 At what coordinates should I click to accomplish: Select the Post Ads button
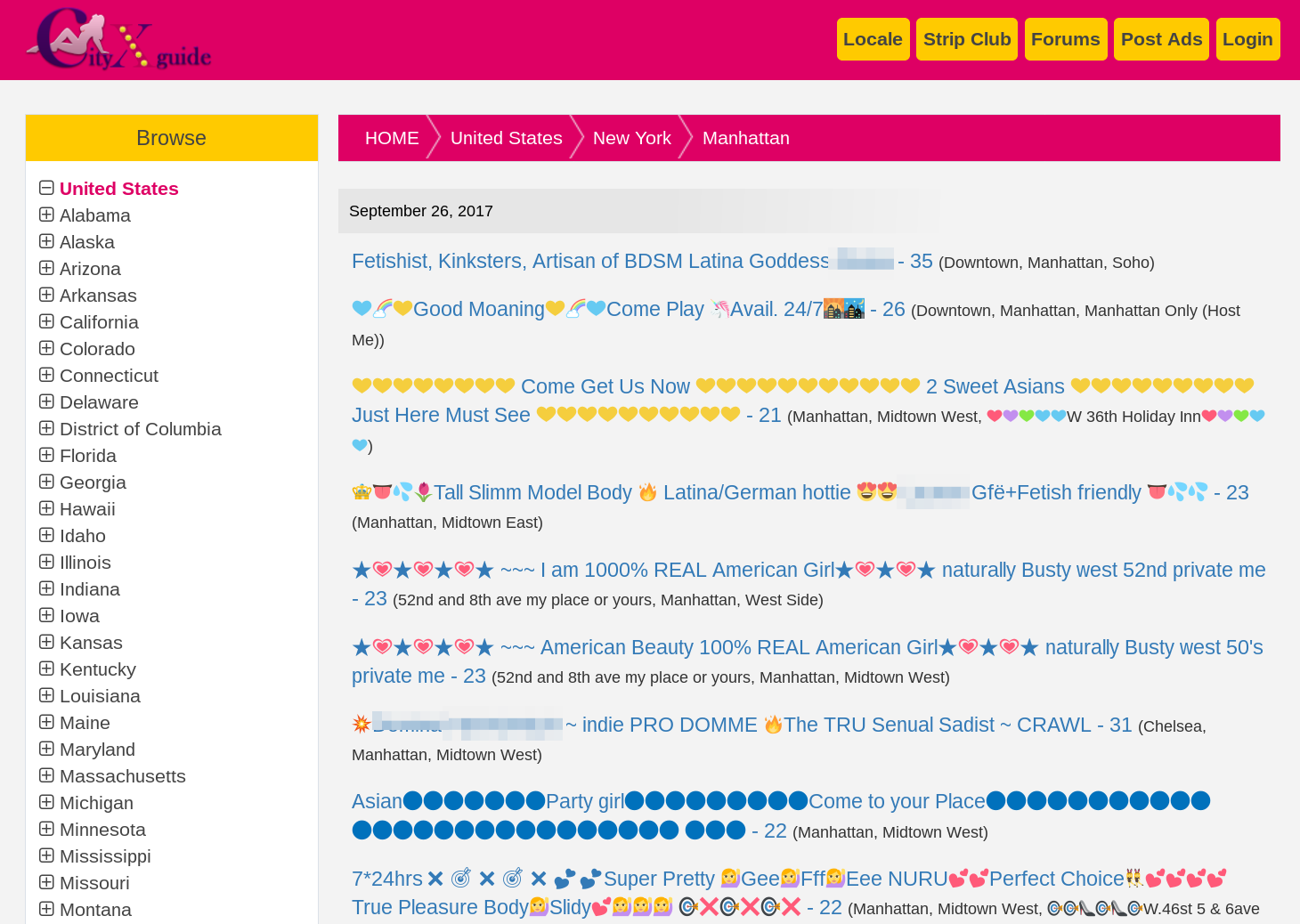pos(1161,39)
